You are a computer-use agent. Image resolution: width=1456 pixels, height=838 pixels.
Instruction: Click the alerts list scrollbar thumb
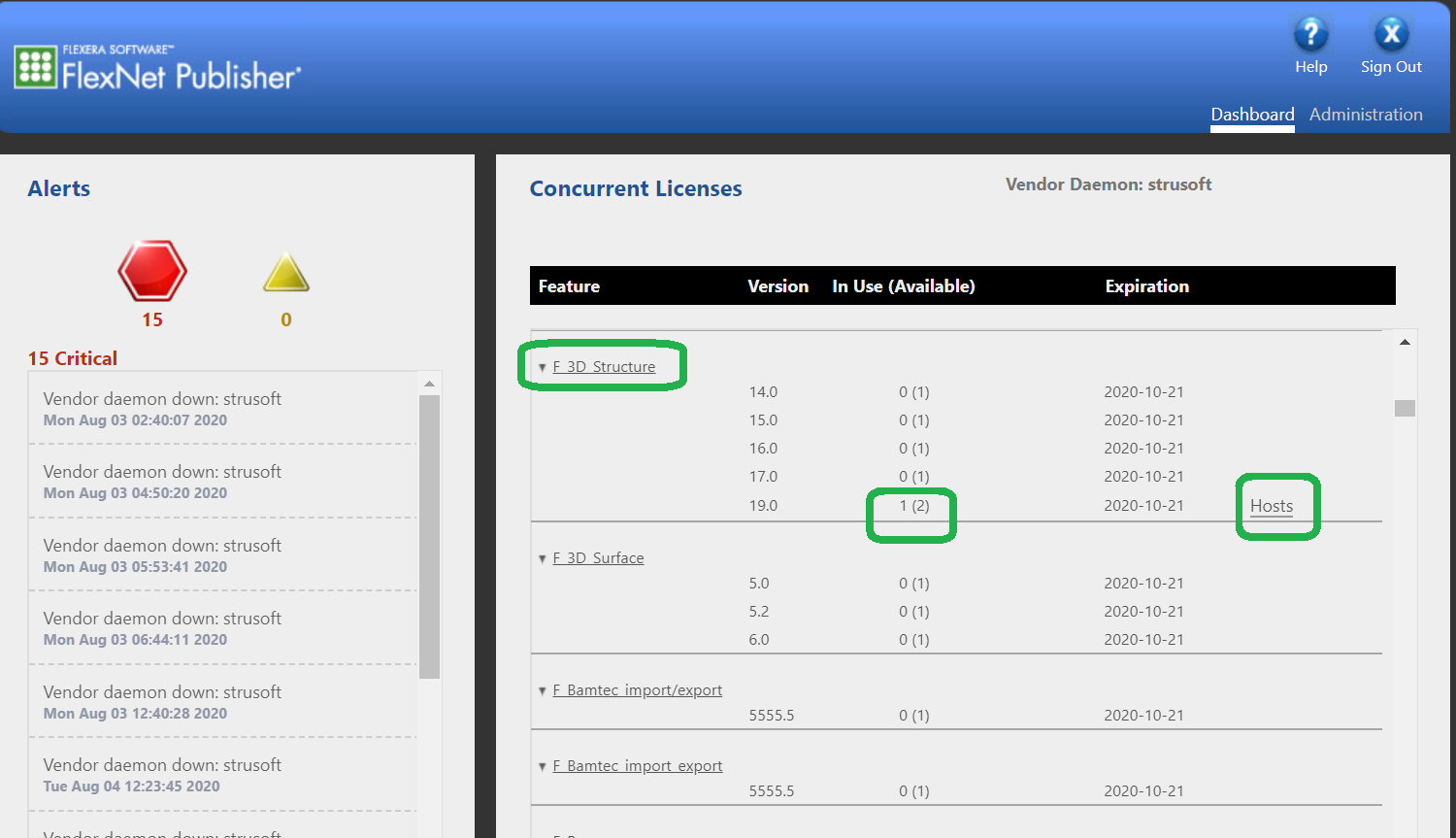coord(429,536)
